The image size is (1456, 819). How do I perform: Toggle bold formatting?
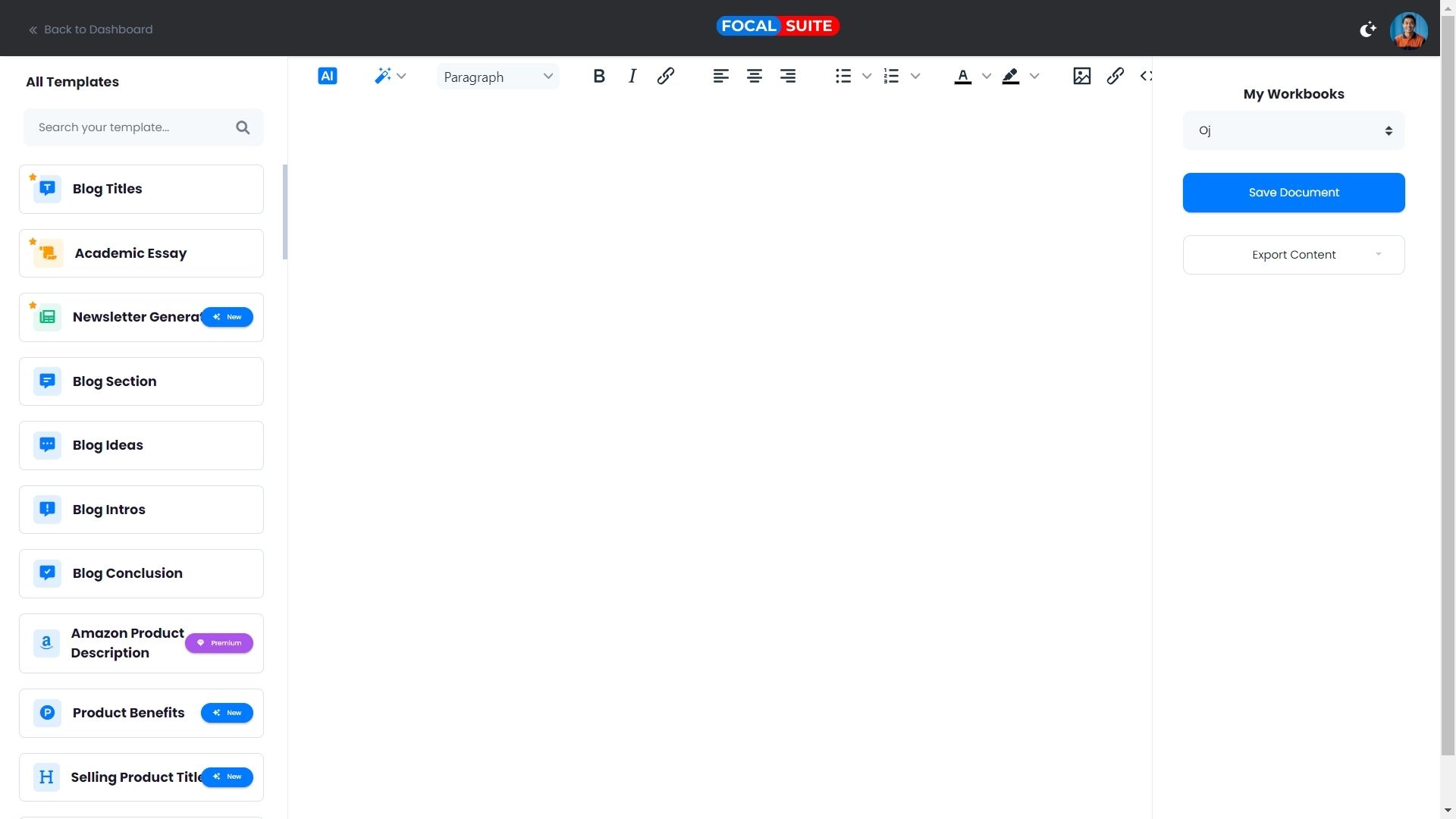(x=599, y=76)
